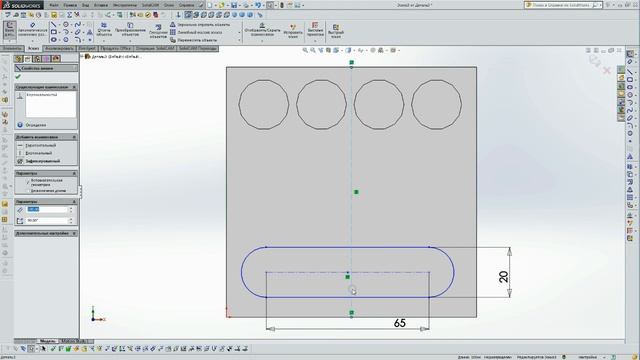Screen dimensions: 640x360
Task: Select the Line sketch tool
Action: pos(53,24)
